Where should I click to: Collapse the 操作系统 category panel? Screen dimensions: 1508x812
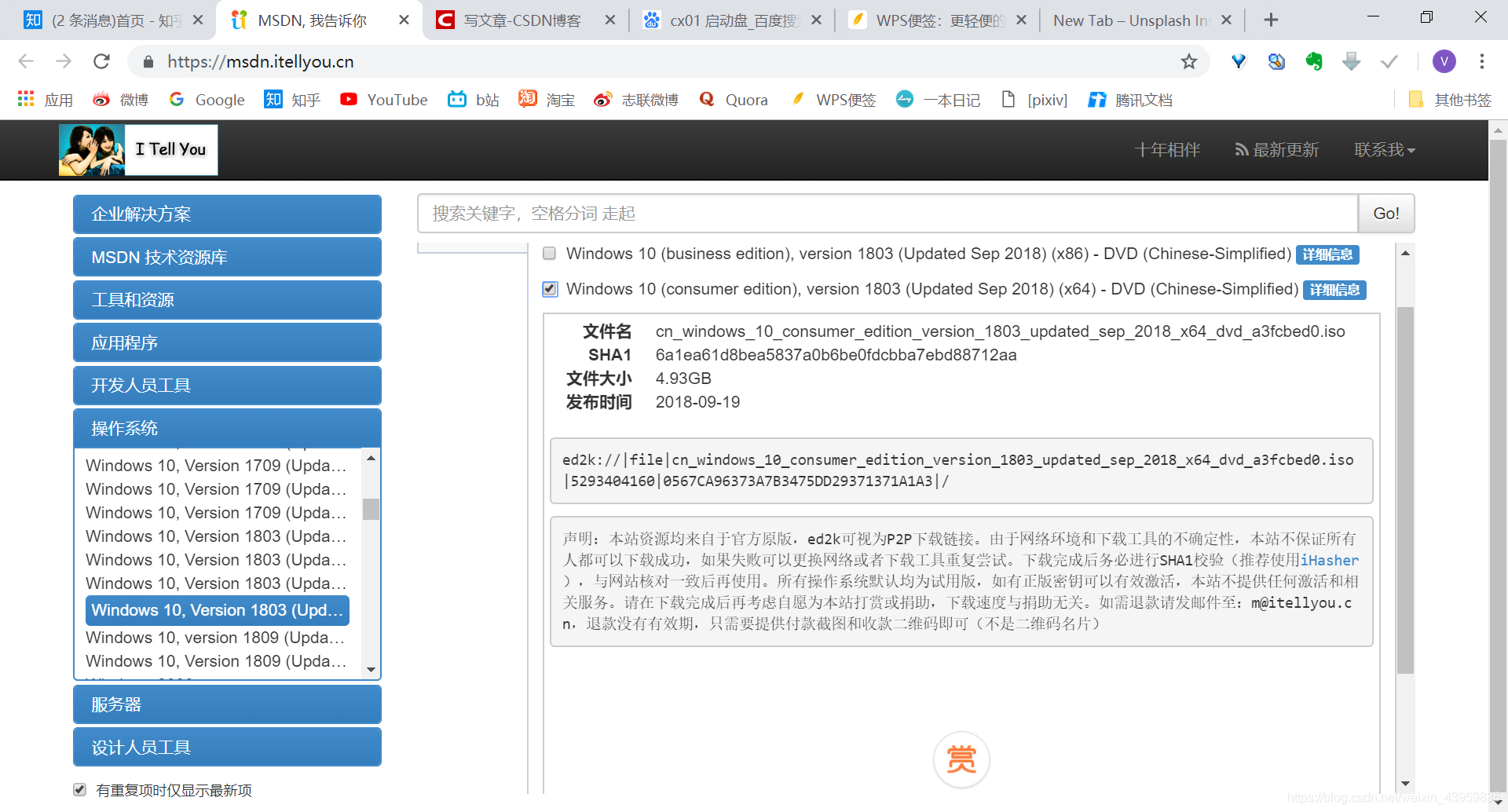point(227,427)
